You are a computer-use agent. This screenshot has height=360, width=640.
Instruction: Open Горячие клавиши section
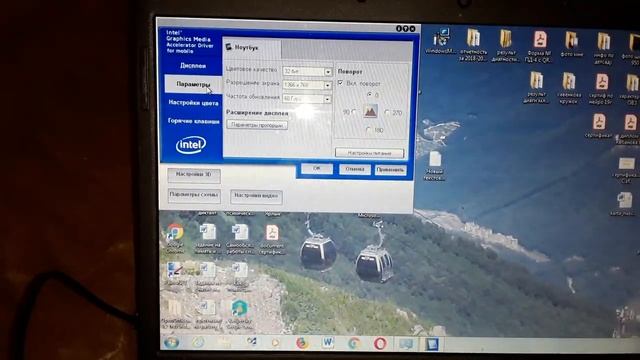[193, 121]
